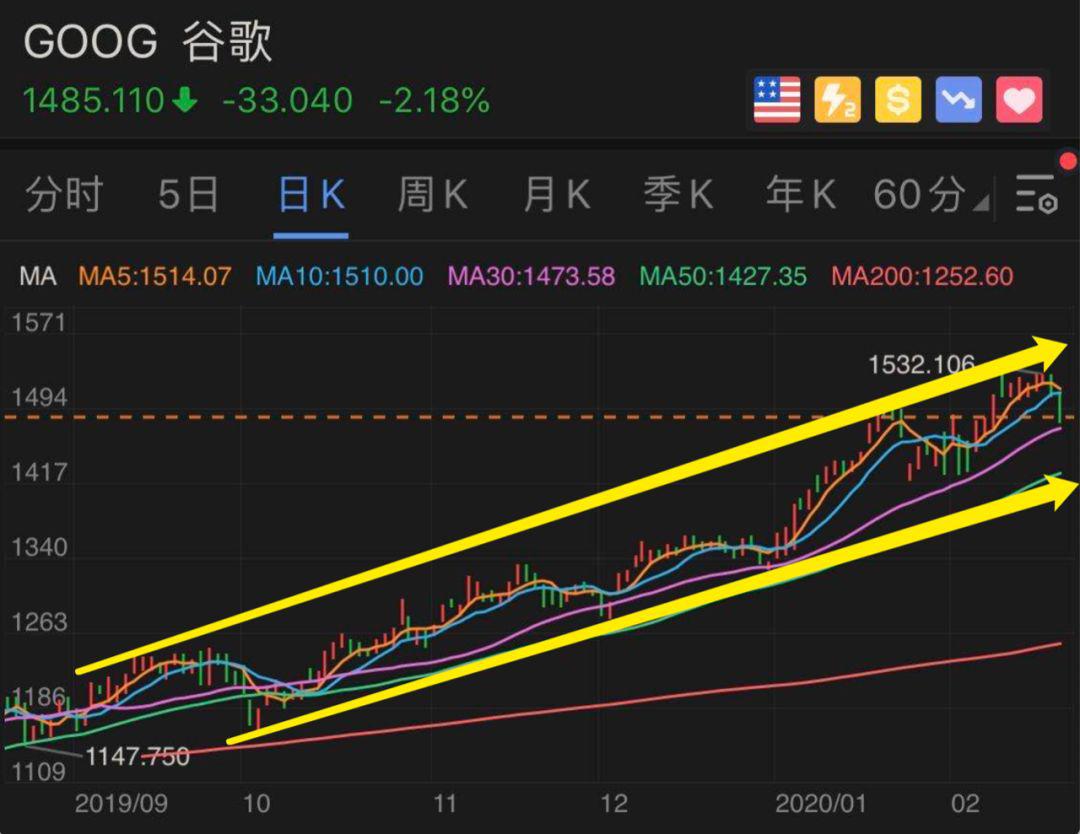Switch to 分时 intraday tab

[65, 194]
